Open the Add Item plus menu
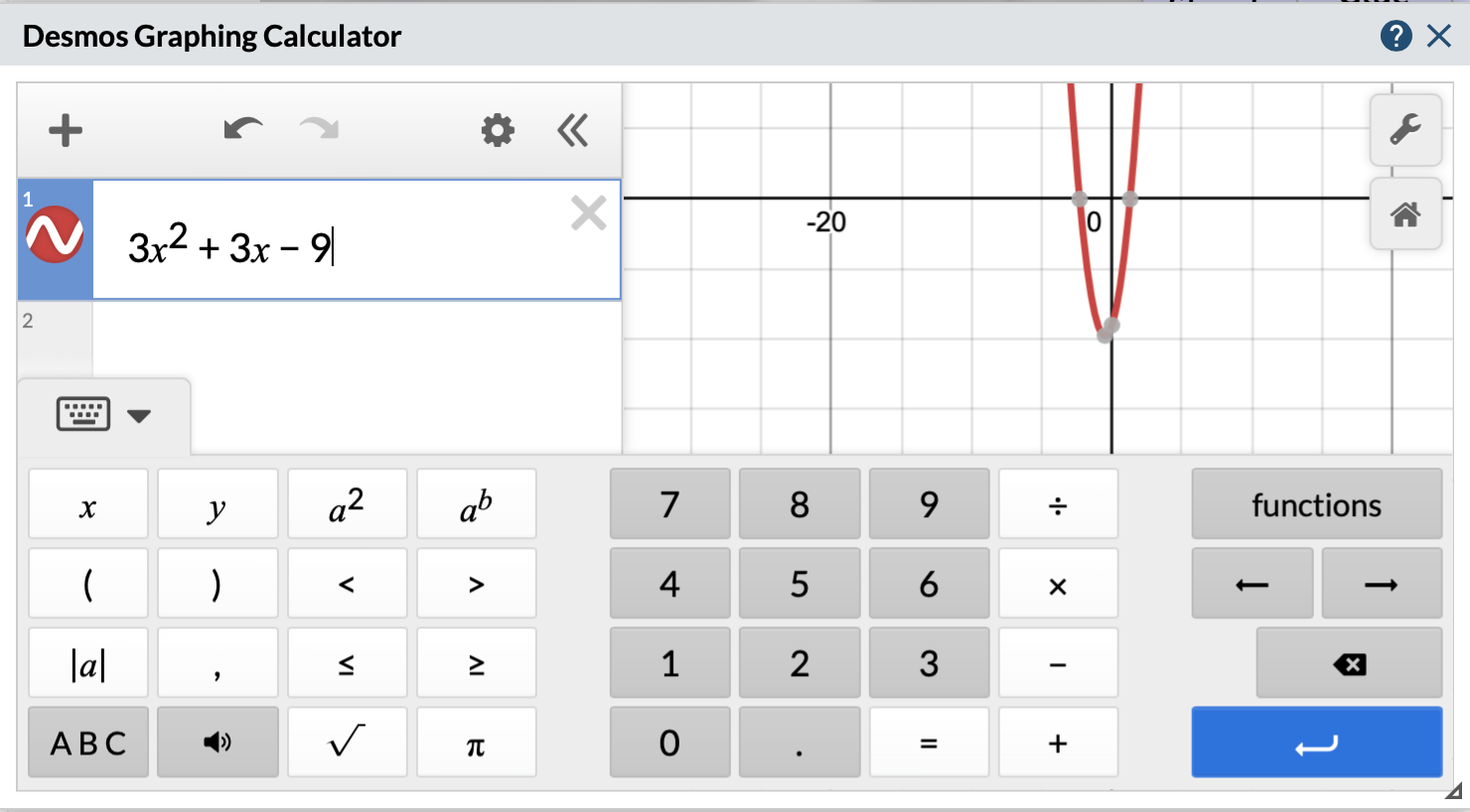The width and height of the screenshot is (1470, 812). click(x=66, y=130)
